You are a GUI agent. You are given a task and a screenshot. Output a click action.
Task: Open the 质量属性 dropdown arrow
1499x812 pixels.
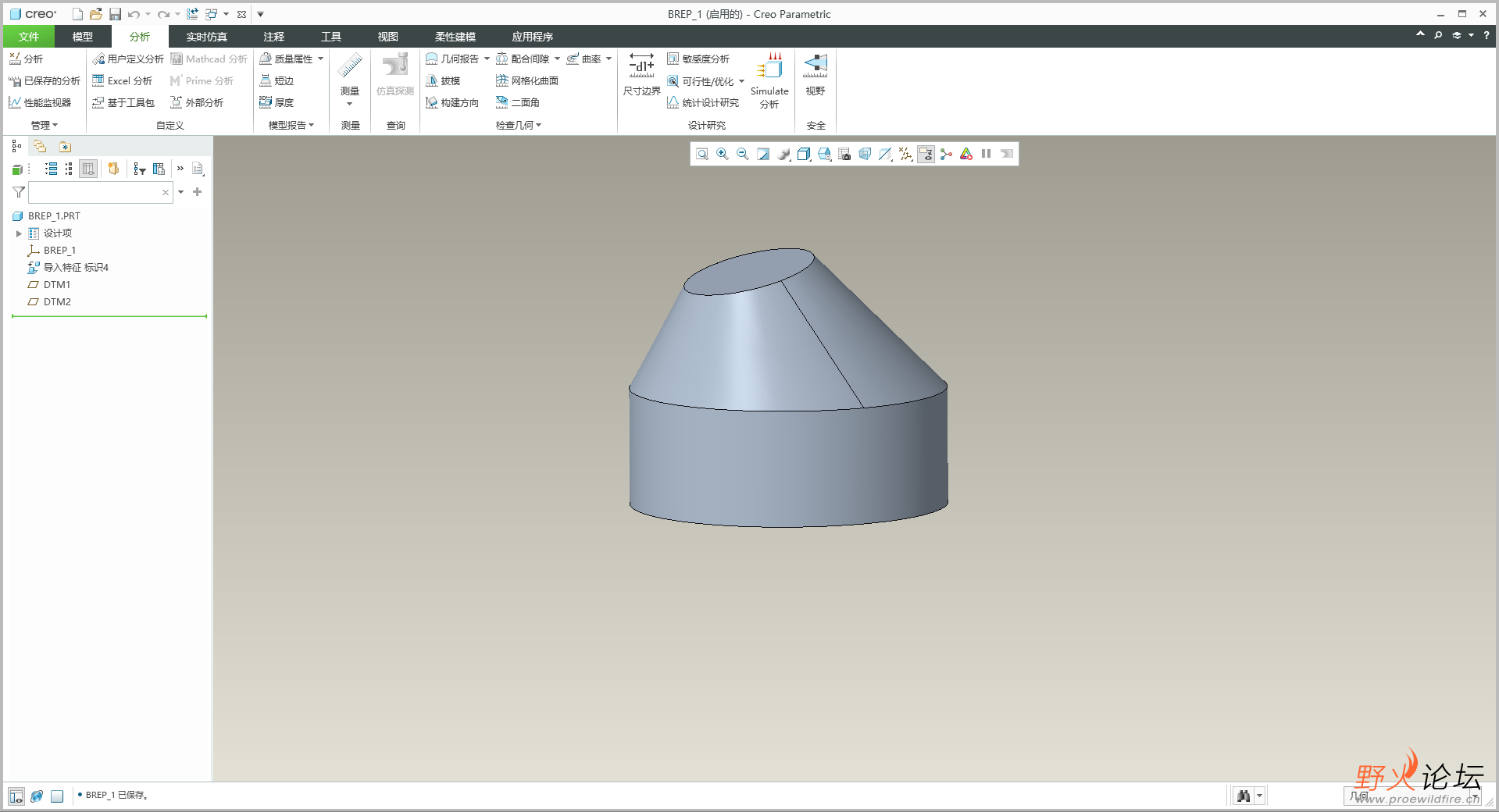click(x=320, y=59)
